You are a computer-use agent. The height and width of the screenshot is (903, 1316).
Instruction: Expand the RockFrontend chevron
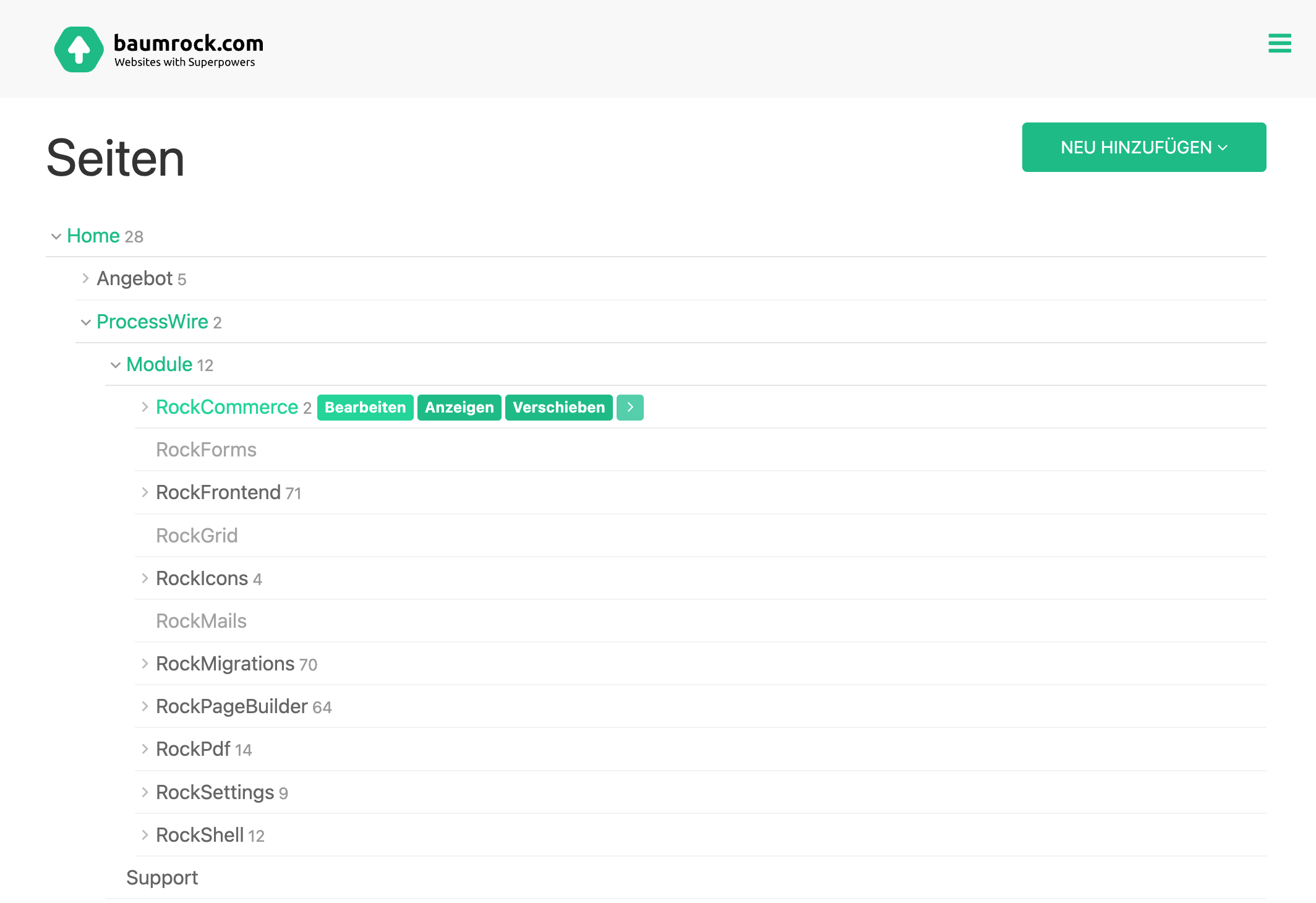coord(145,492)
